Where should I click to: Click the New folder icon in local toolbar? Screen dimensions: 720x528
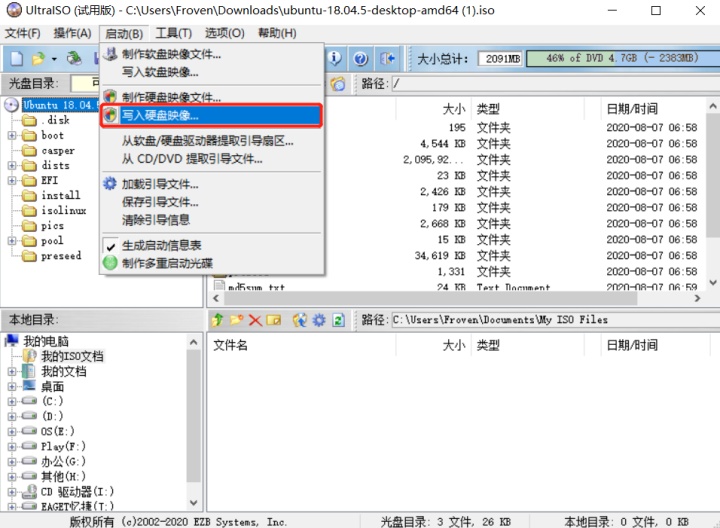coord(236,320)
